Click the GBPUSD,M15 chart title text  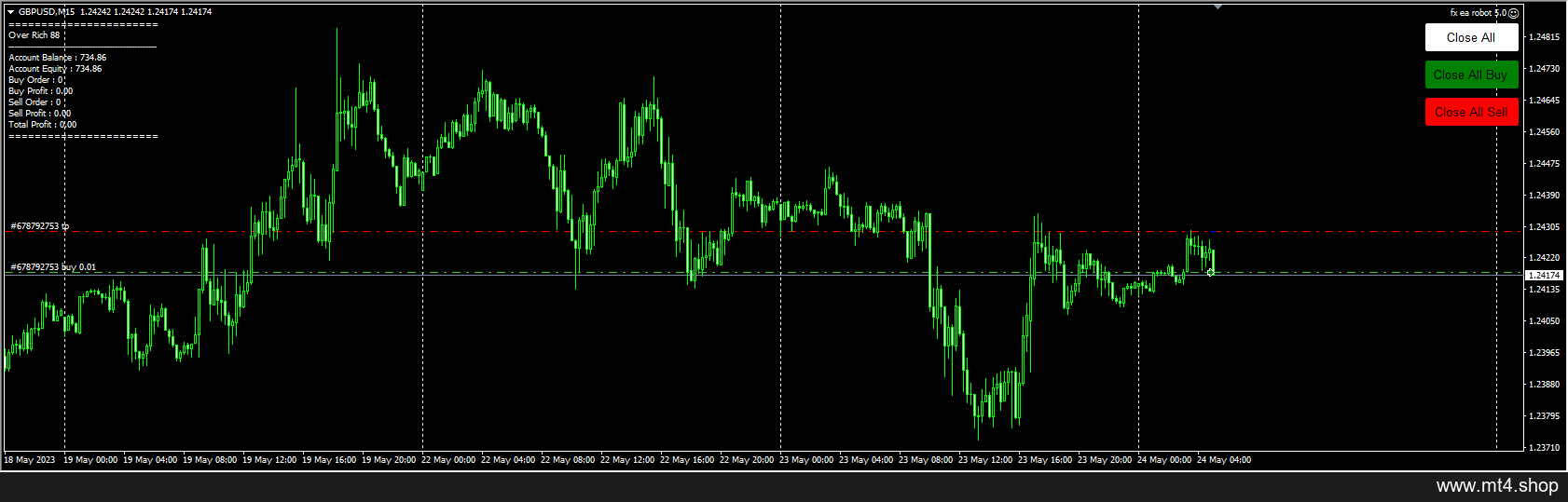click(47, 12)
